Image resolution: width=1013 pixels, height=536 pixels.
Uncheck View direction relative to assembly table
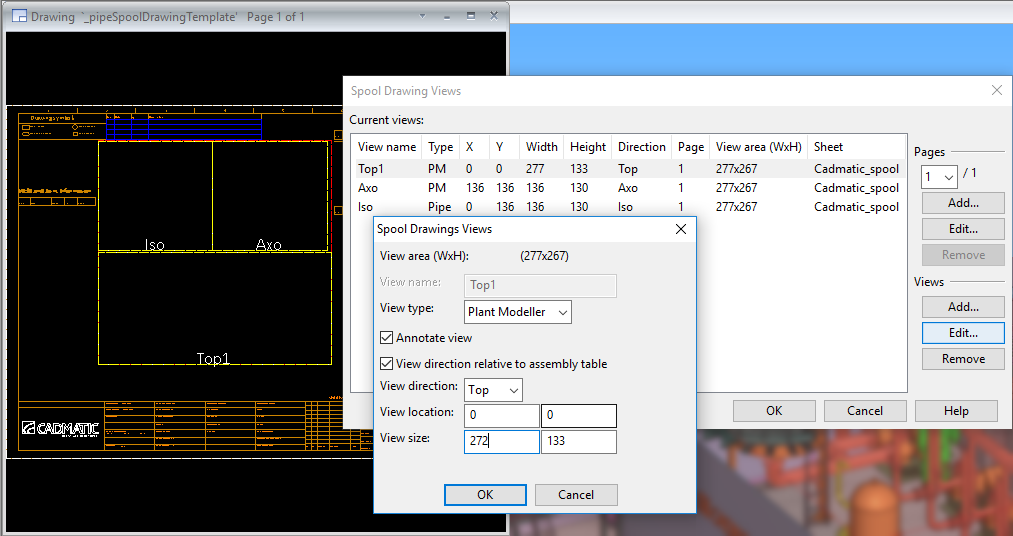pyautogui.click(x=387, y=364)
